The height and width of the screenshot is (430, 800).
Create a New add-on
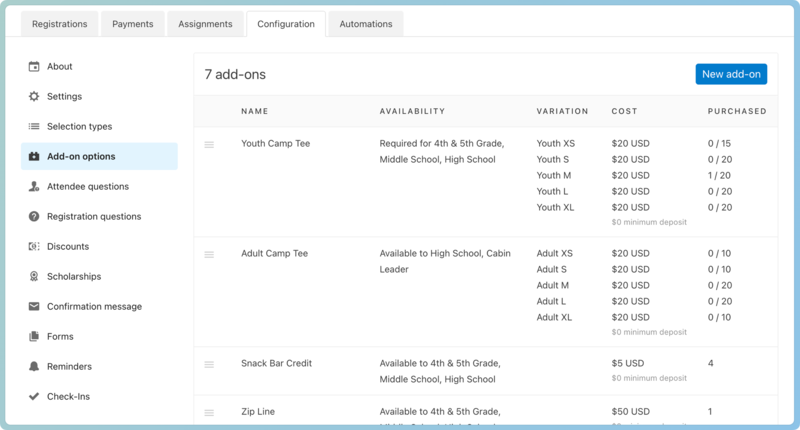(x=731, y=74)
